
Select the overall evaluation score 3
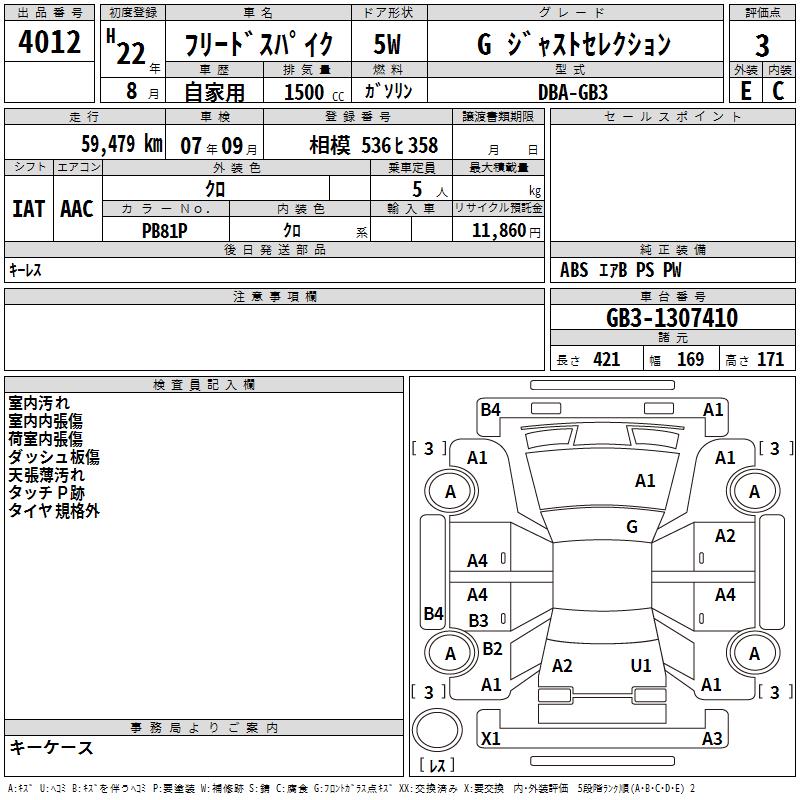pyautogui.click(x=762, y=45)
